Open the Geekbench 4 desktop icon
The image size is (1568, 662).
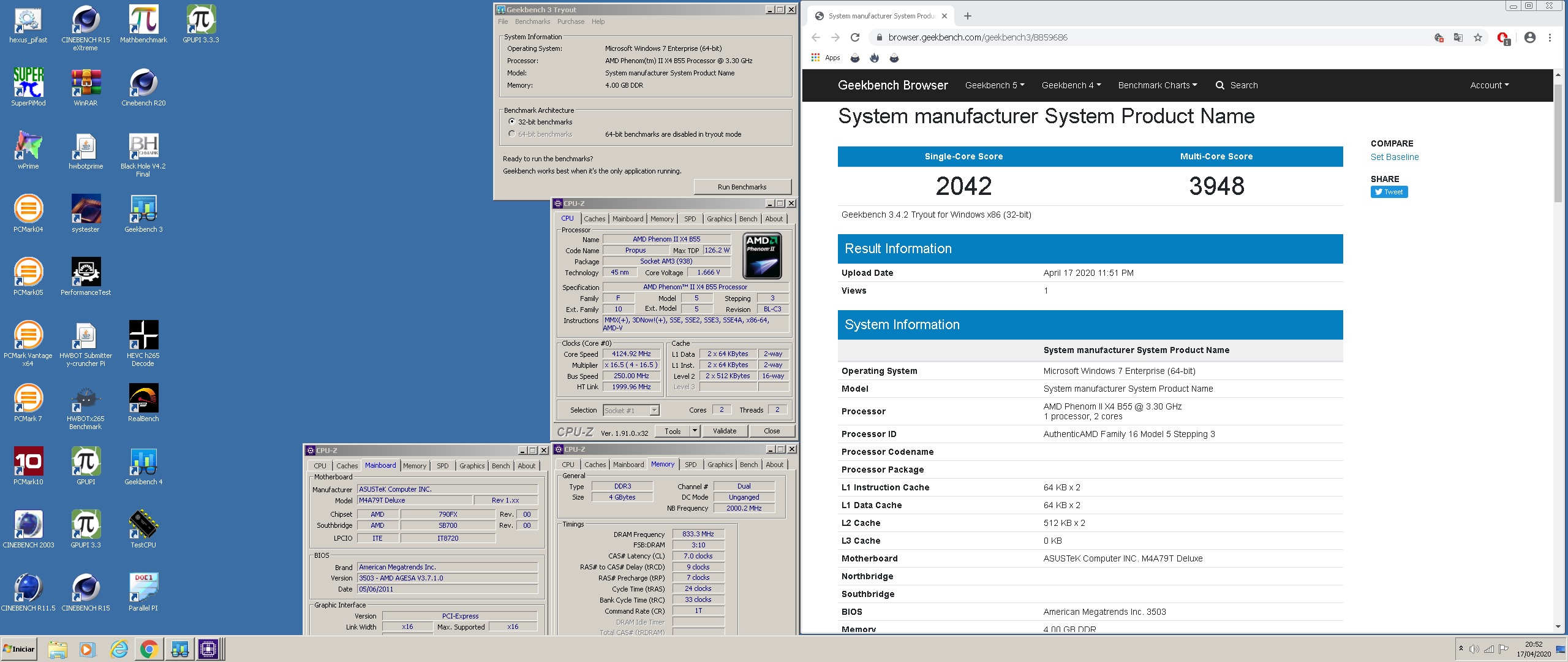[x=143, y=466]
